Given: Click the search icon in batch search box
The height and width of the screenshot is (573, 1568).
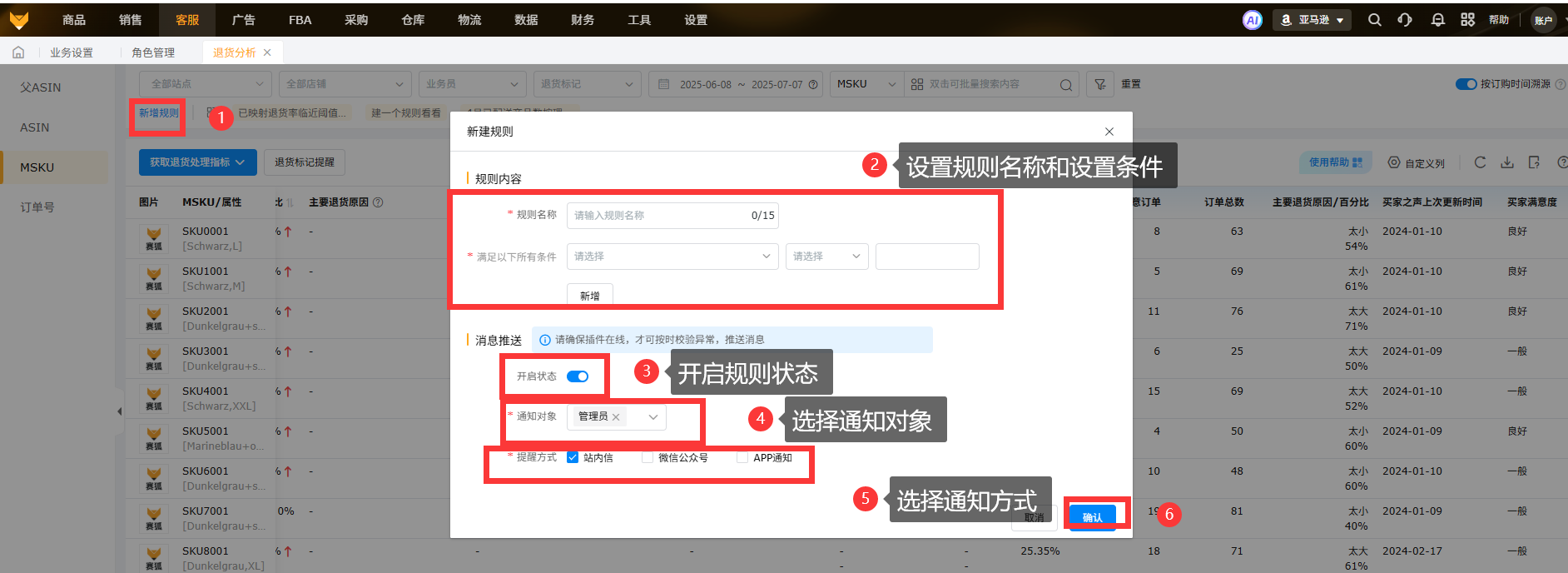Looking at the screenshot, I should tap(1066, 84).
